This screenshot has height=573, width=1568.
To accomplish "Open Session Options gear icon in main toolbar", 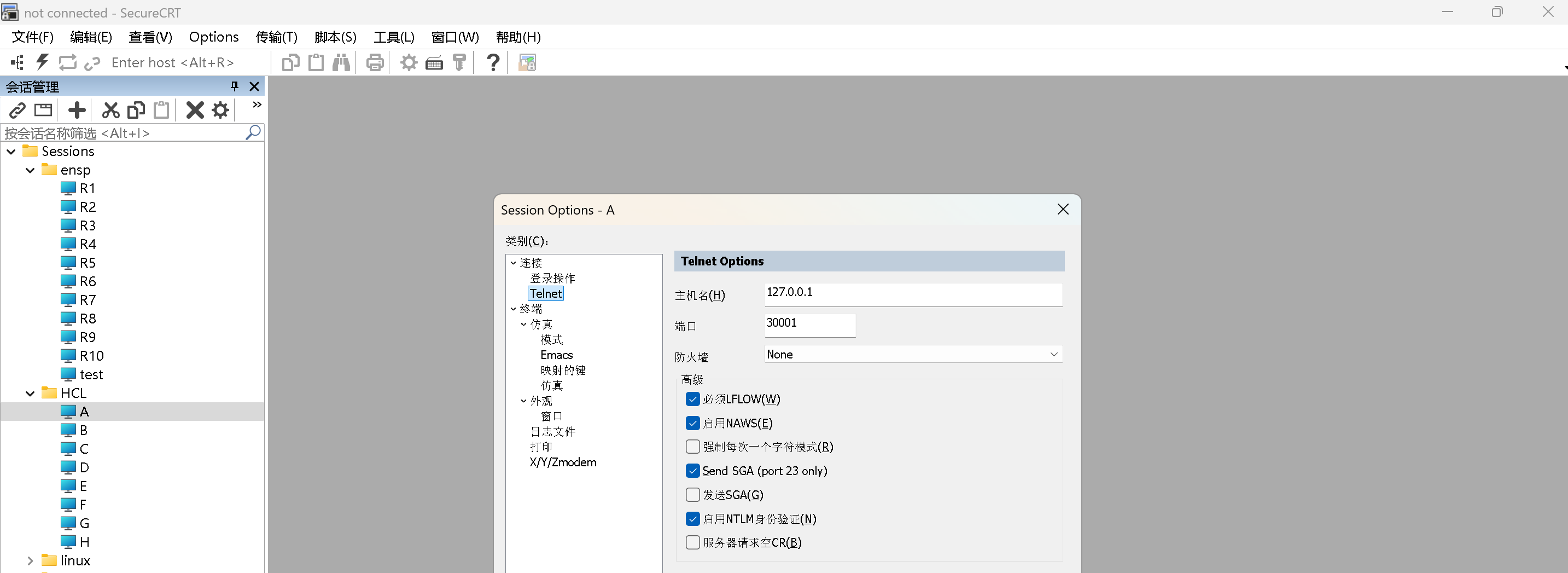I will [409, 62].
